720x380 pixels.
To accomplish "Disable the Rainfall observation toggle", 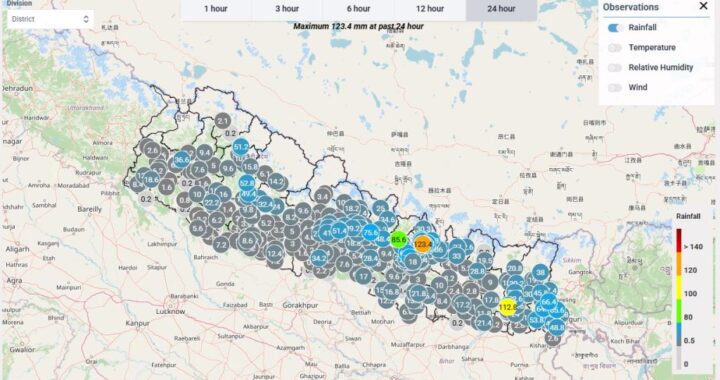I will 614,28.
